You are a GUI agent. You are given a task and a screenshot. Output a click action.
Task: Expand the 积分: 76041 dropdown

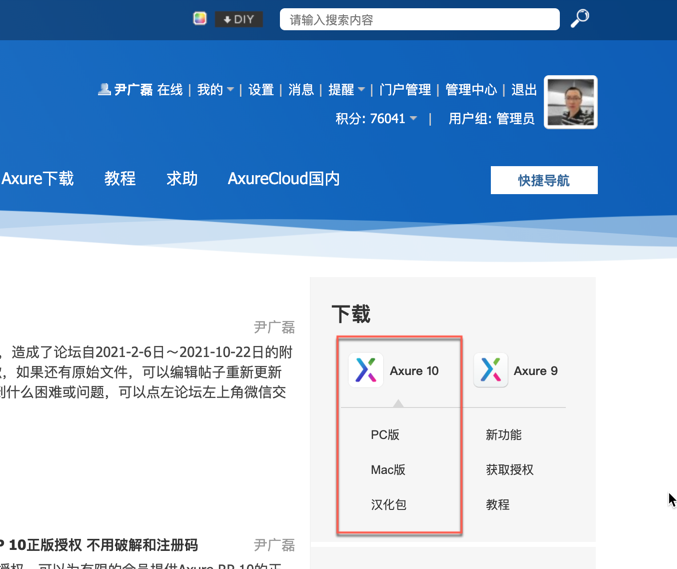pyautogui.click(x=376, y=118)
